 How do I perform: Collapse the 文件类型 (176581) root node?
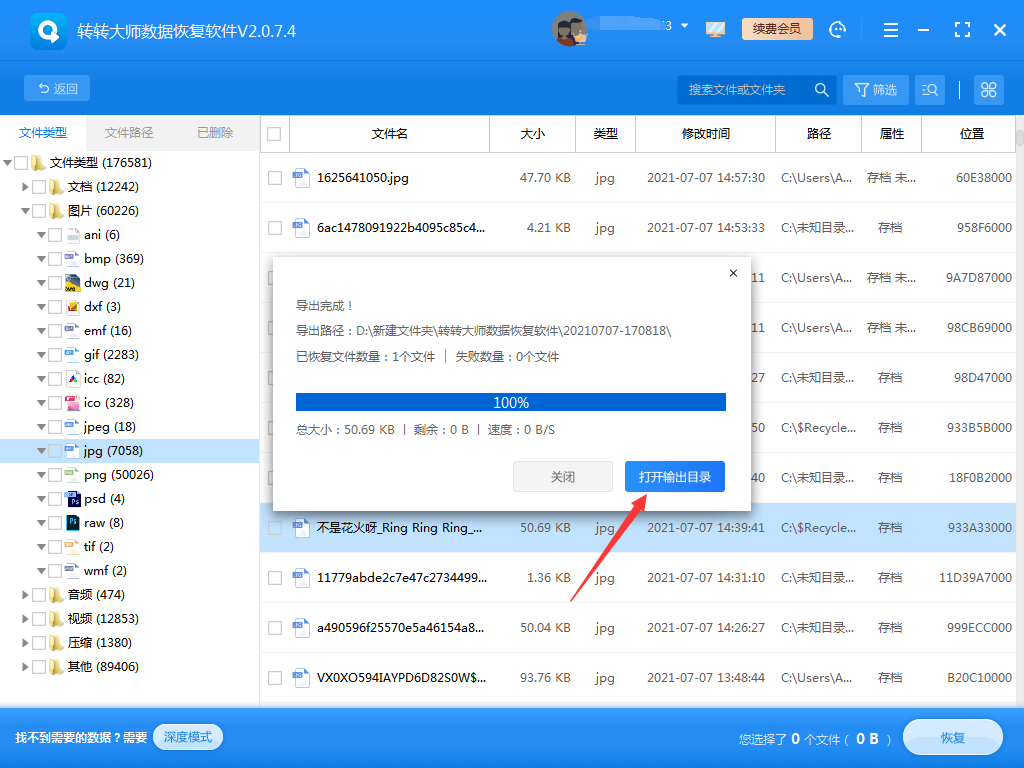(8, 163)
